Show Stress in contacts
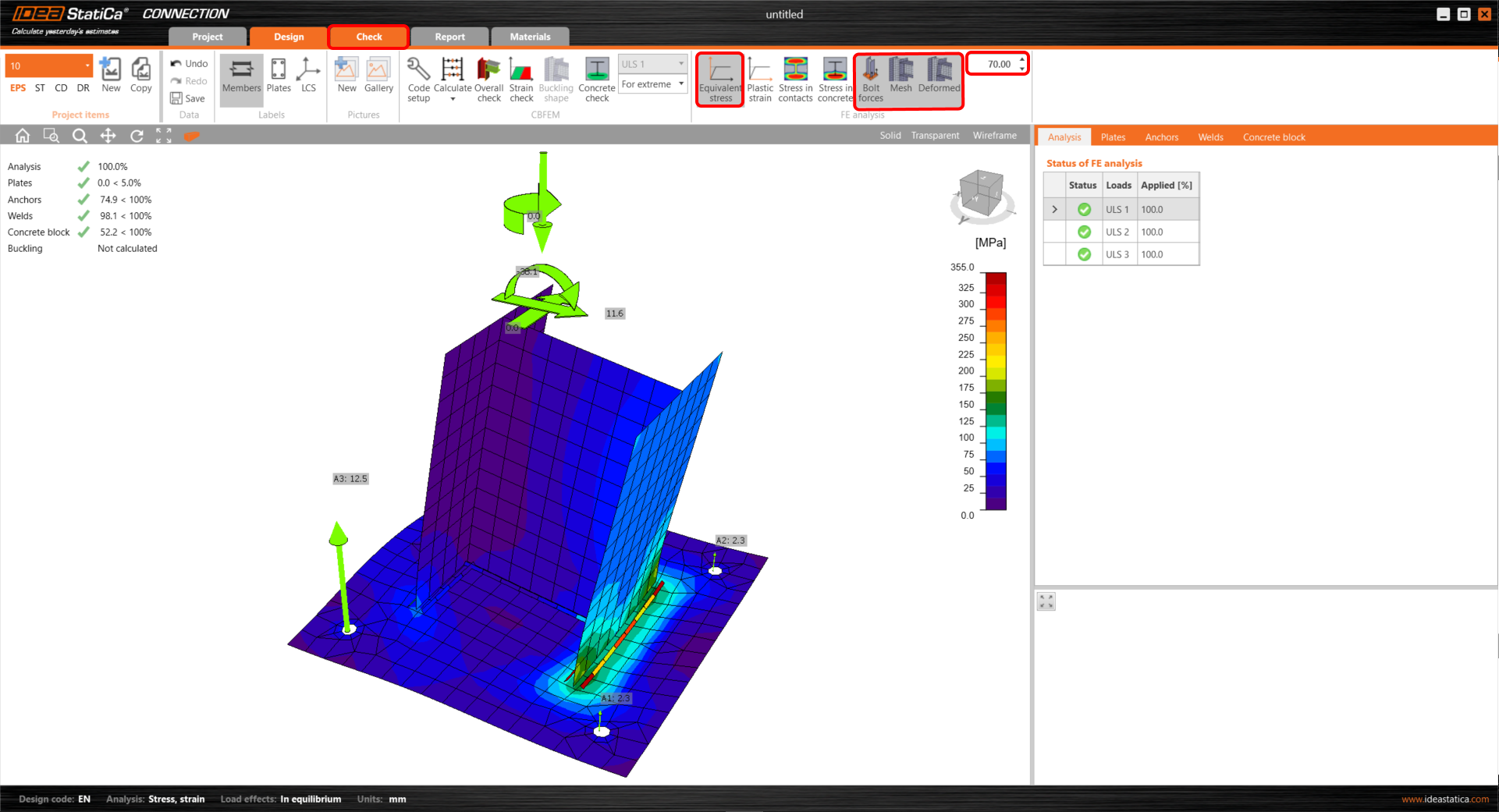This screenshot has height=812, width=1499. [x=795, y=79]
